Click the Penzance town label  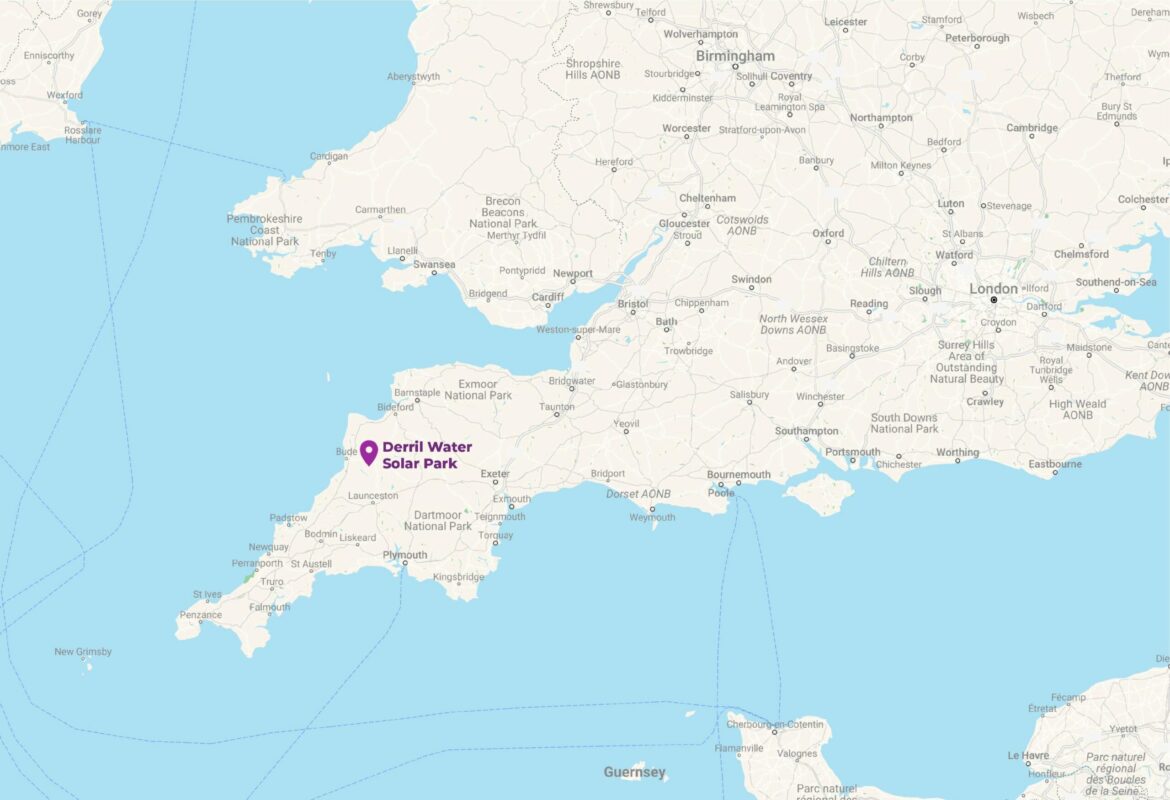[201, 615]
